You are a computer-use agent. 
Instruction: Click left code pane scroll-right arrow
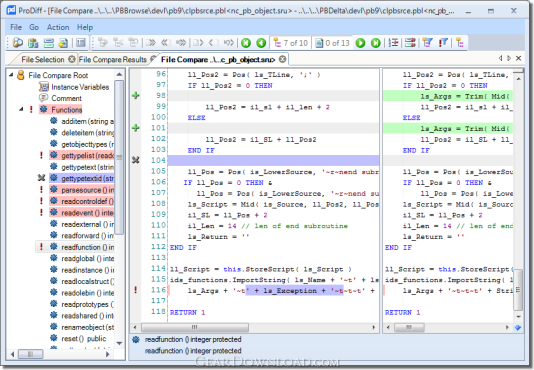coord(374,327)
